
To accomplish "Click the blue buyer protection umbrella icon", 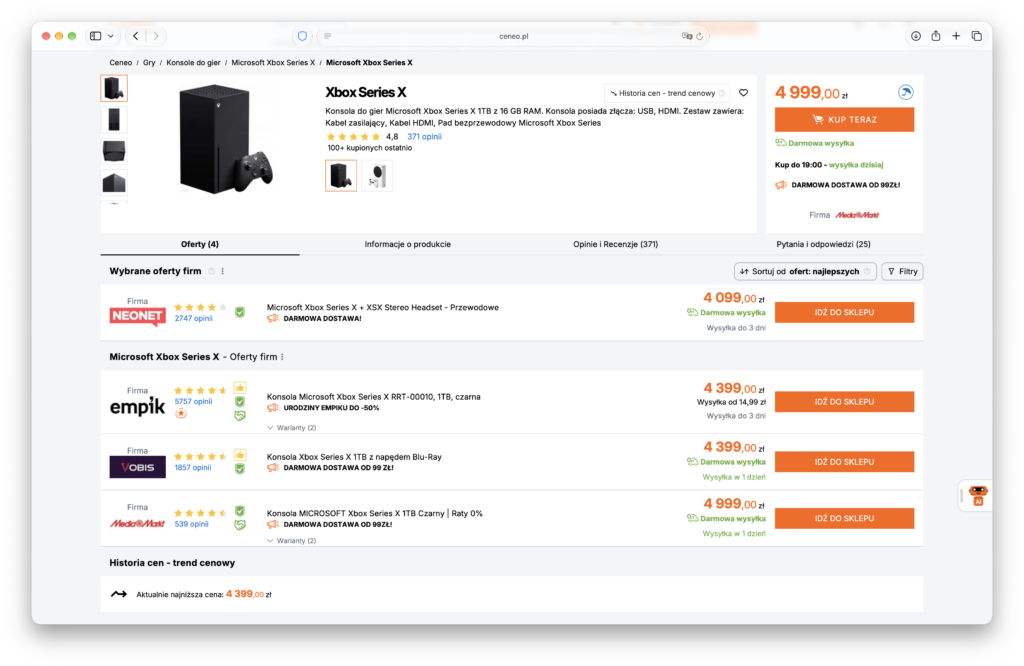I will (x=905, y=92).
